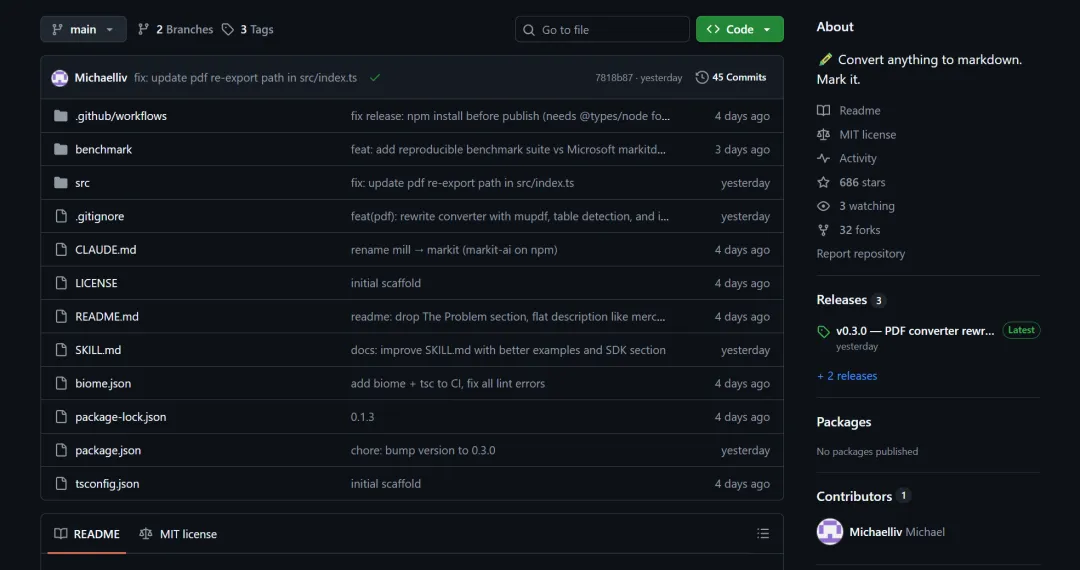Viewport: 1080px width, 570px height.
Task: Click the Activity pulse icon
Action: (823, 158)
